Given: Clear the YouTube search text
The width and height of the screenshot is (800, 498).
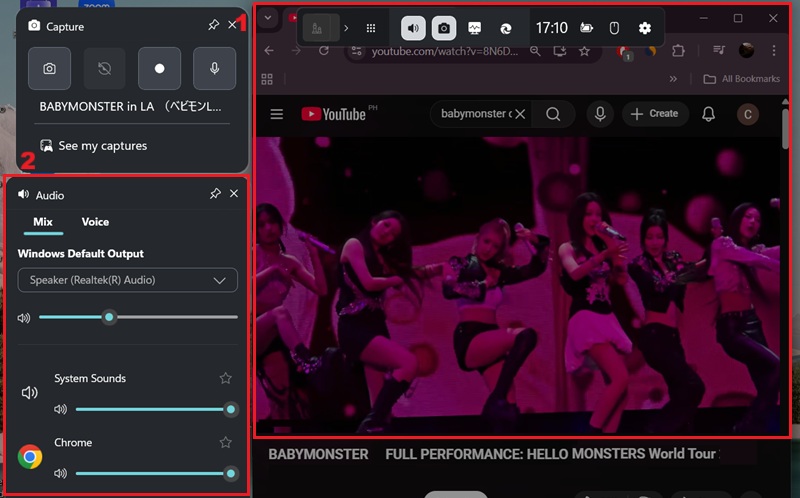Looking at the screenshot, I should [x=520, y=114].
